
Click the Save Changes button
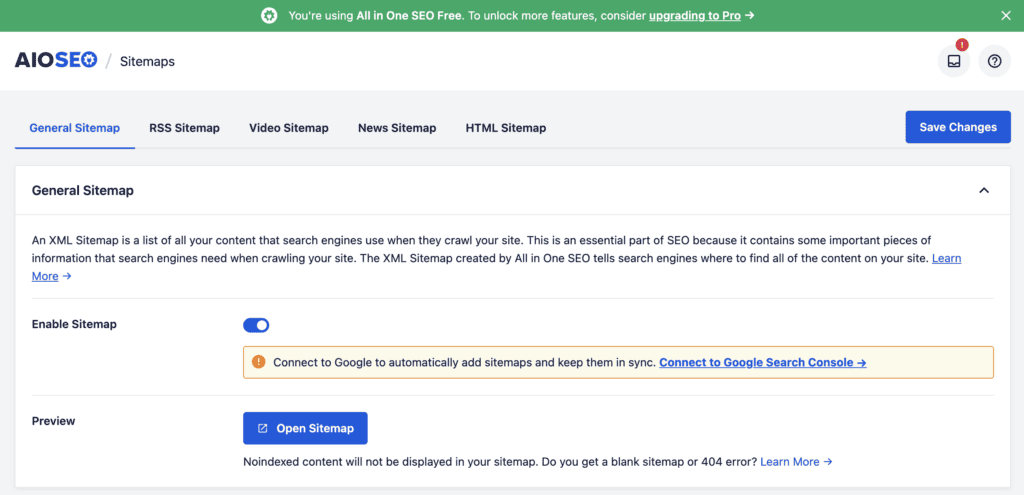pos(958,127)
